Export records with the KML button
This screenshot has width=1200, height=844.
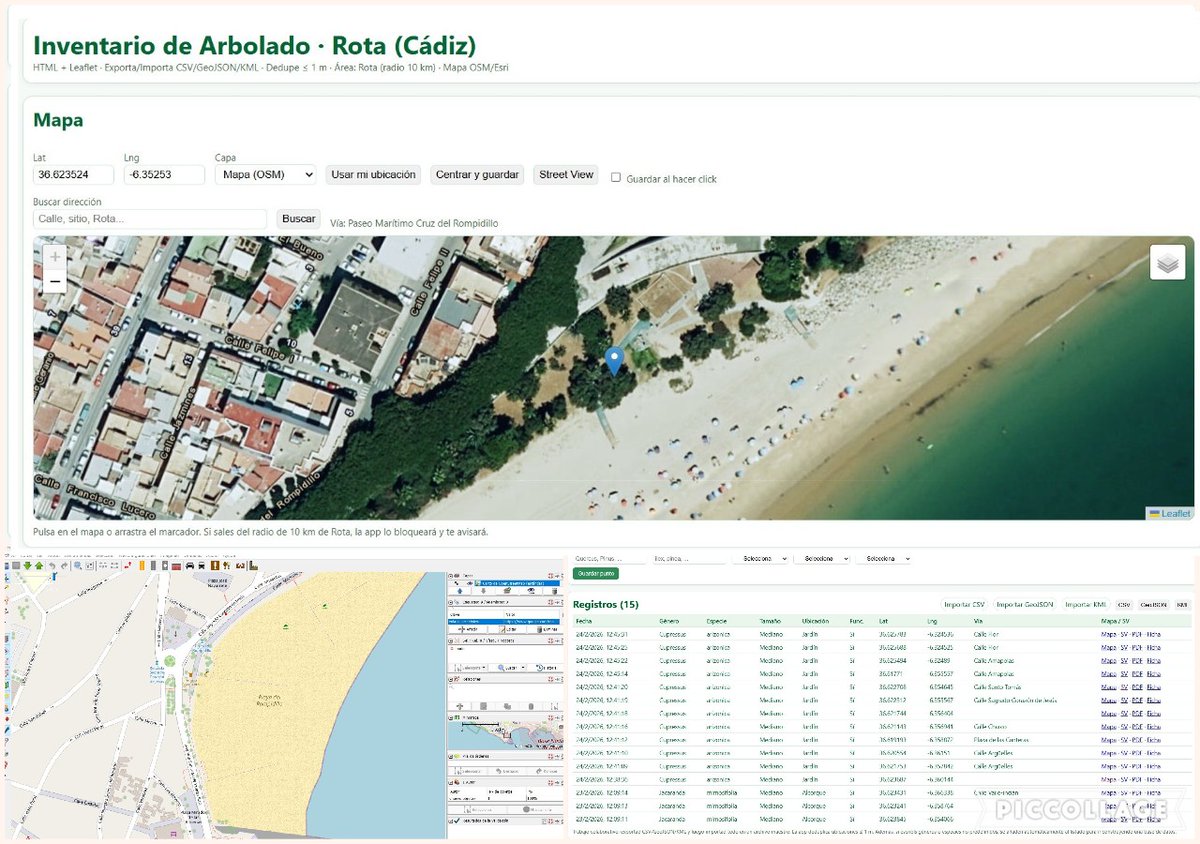click(x=1182, y=605)
